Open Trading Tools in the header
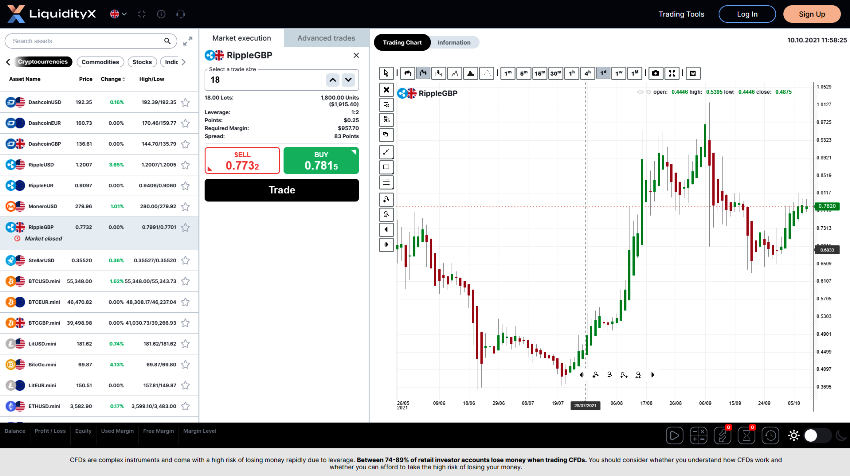The image size is (850, 476). (x=681, y=14)
